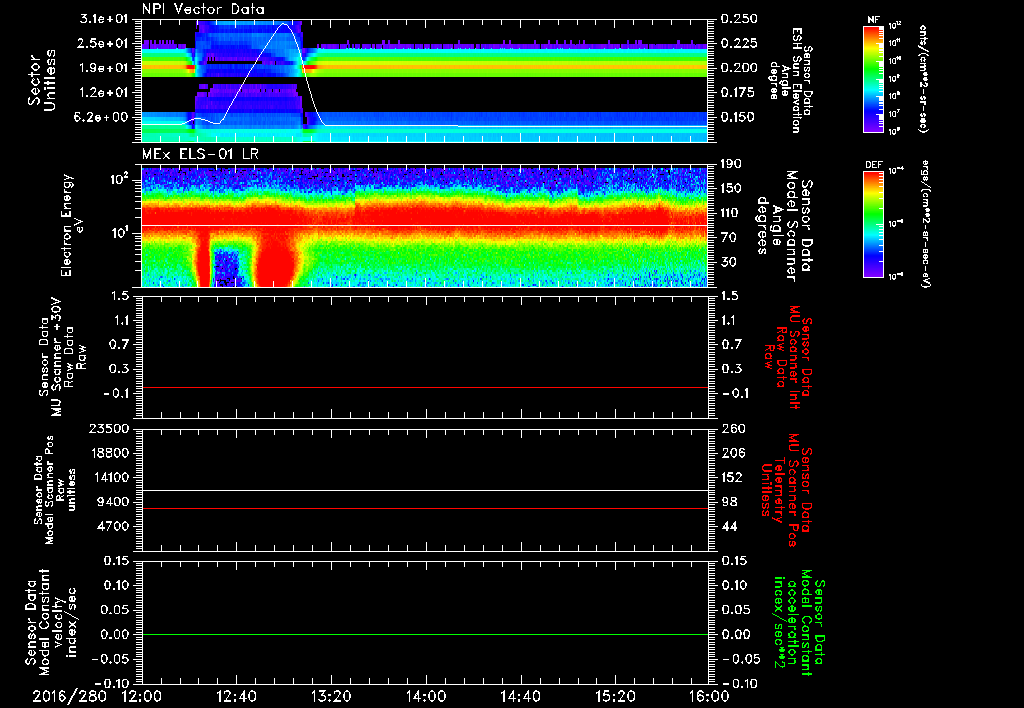1024x708 pixels.
Task: Click the MU Scanner +30V Raw Data label
Action: [62, 358]
